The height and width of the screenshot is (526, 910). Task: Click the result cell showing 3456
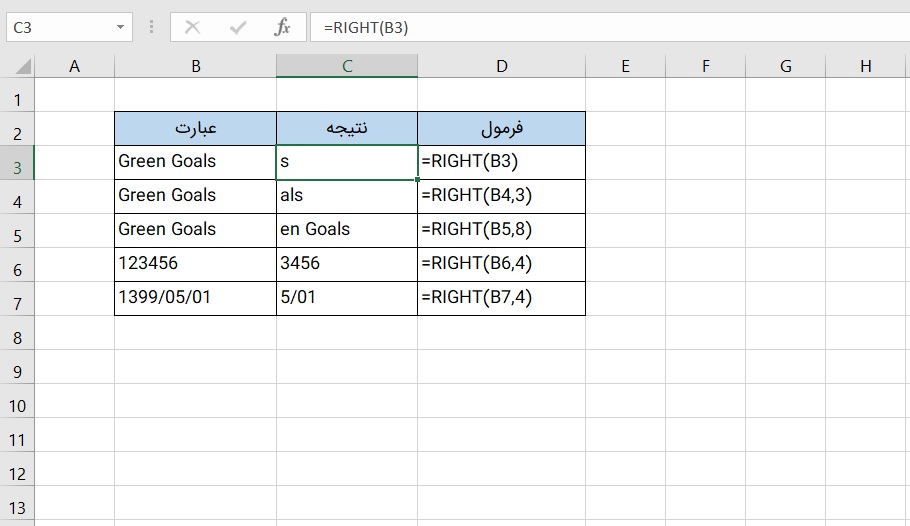click(347, 264)
